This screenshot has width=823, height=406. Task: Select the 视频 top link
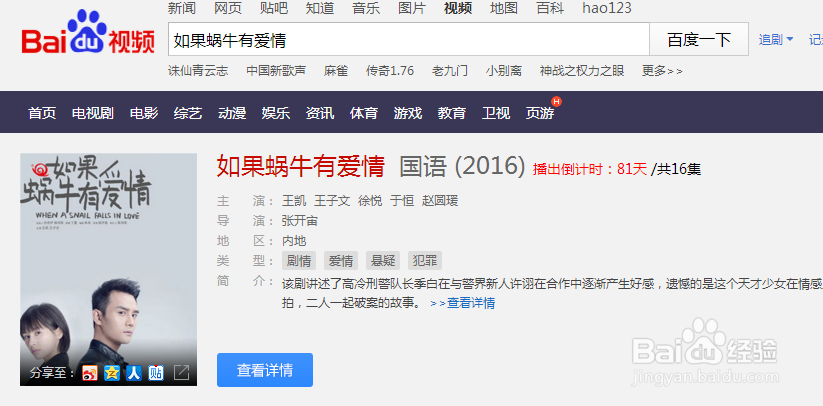click(x=458, y=8)
